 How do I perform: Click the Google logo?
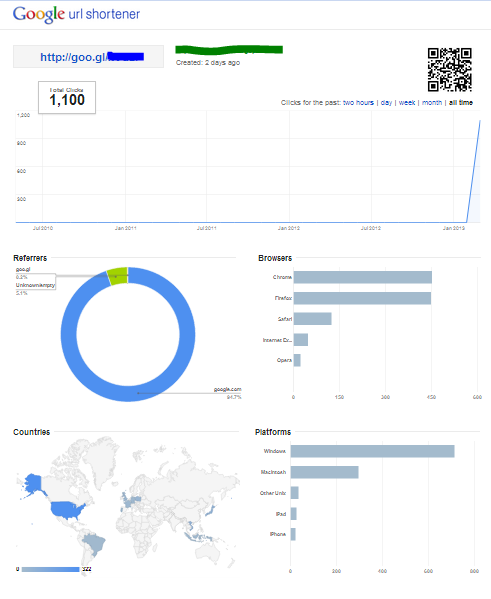pyautogui.click(x=38, y=14)
